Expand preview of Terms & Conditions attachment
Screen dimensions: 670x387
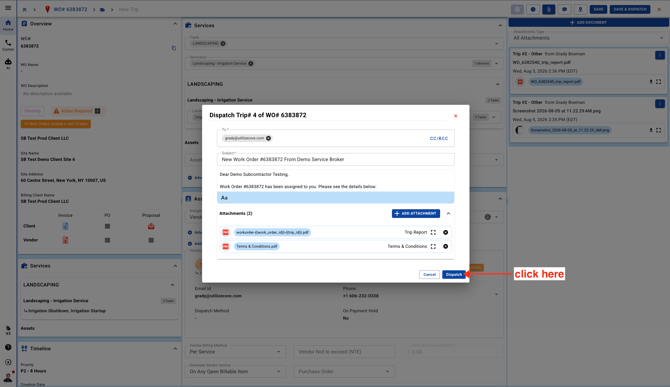click(433, 246)
